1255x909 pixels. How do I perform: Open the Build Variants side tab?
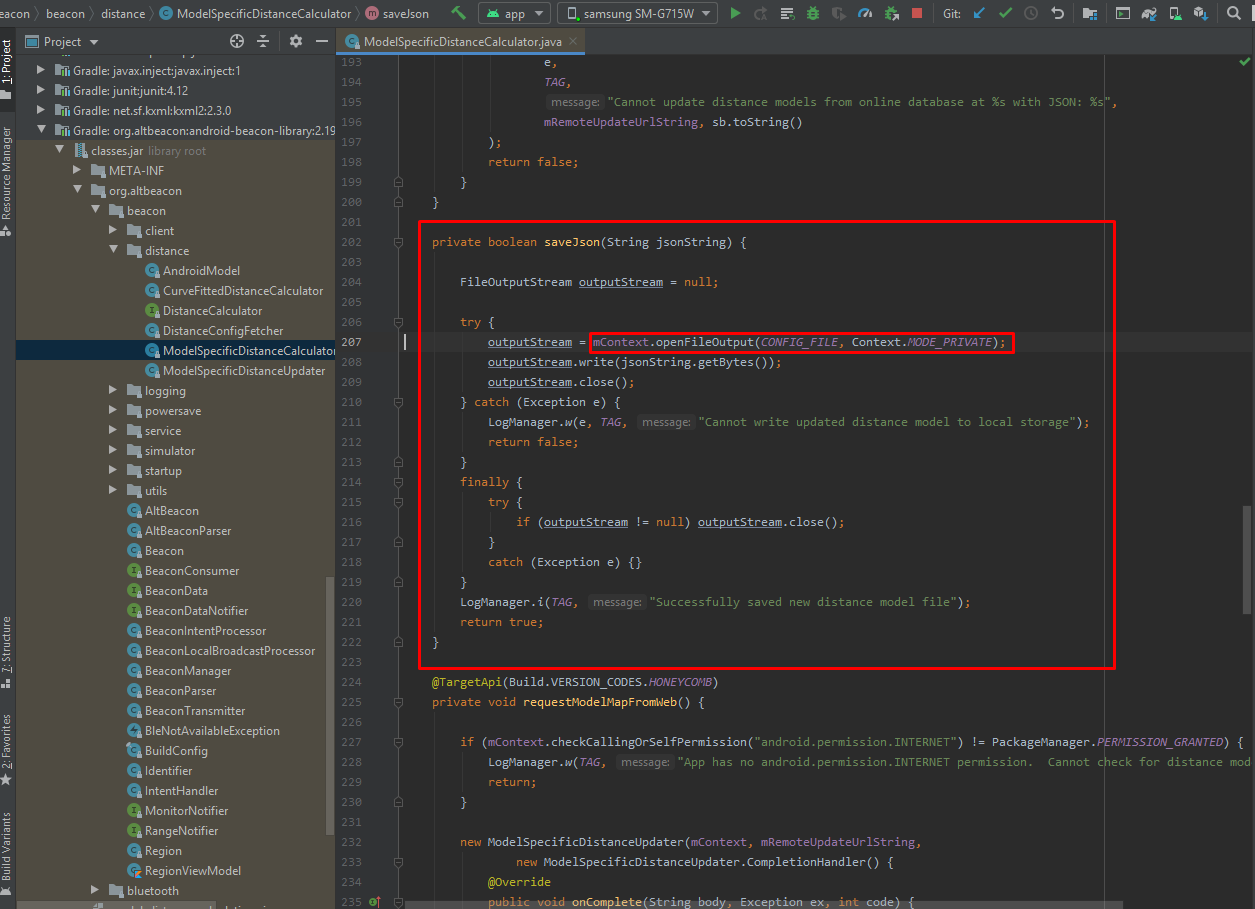coord(7,845)
